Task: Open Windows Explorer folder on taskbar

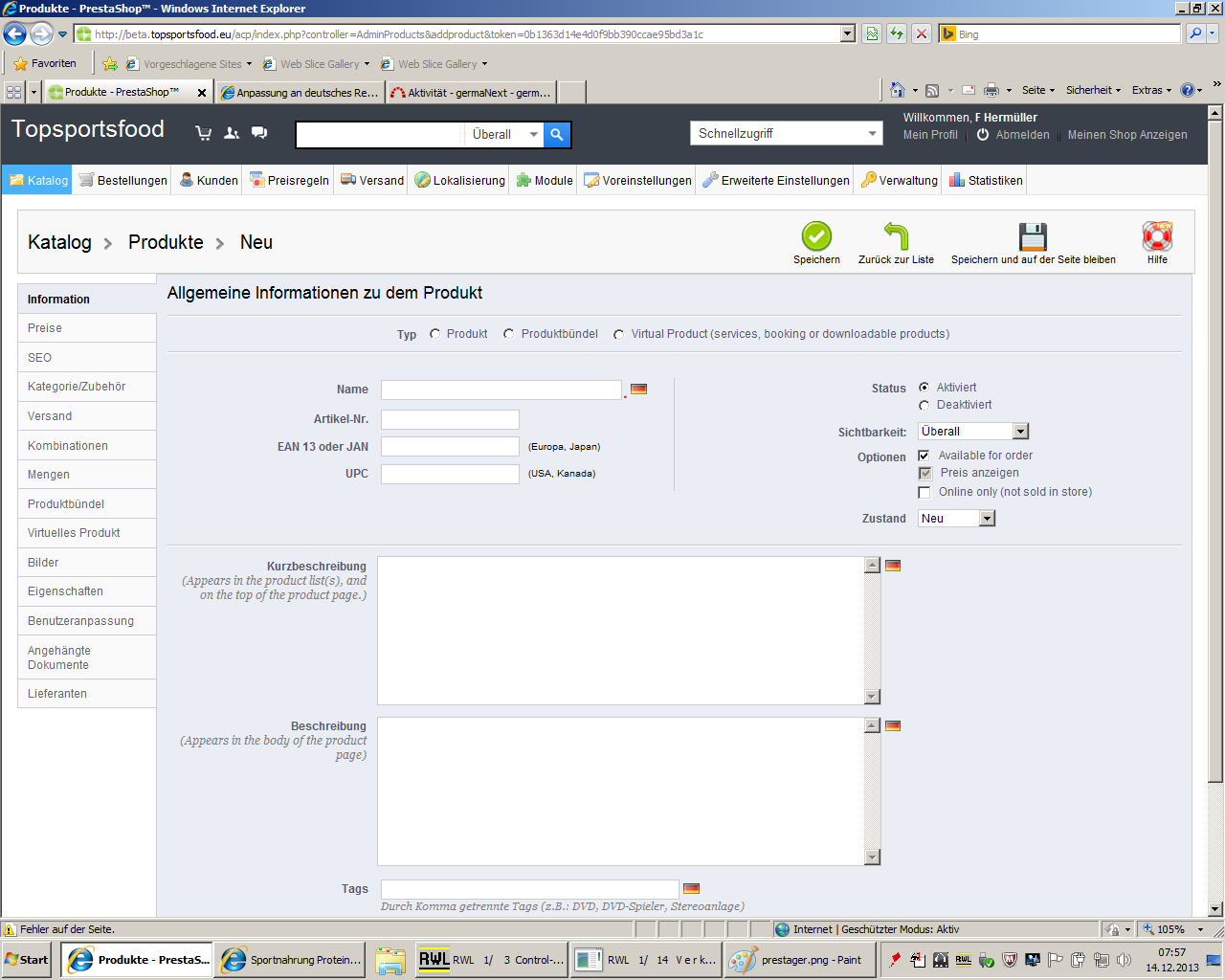Action: tap(390, 960)
